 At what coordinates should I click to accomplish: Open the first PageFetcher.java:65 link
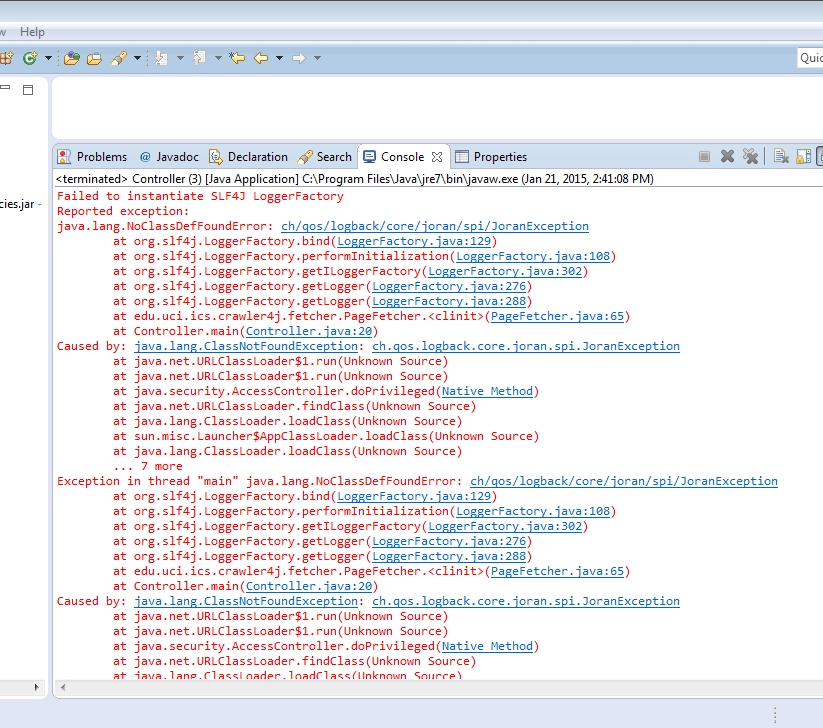click(x=558, y=316)
